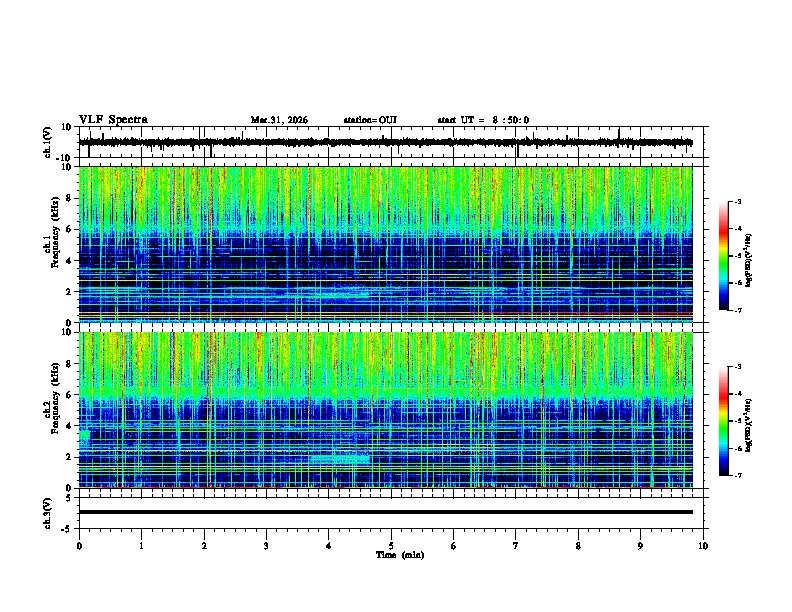This screenshot has height=612, width=792.
Task: Click the "2" kHz tick of ch.1 spectrogram
Action: [70, 291]
